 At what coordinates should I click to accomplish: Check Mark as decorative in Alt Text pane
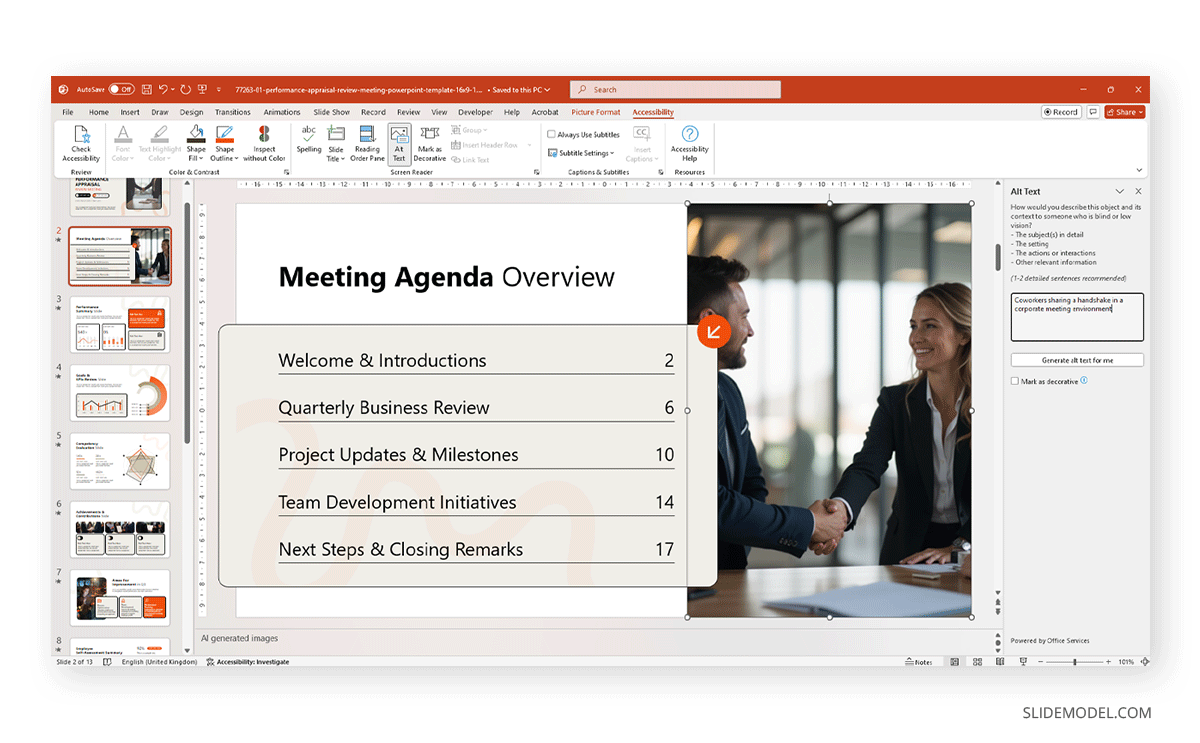1015,381
